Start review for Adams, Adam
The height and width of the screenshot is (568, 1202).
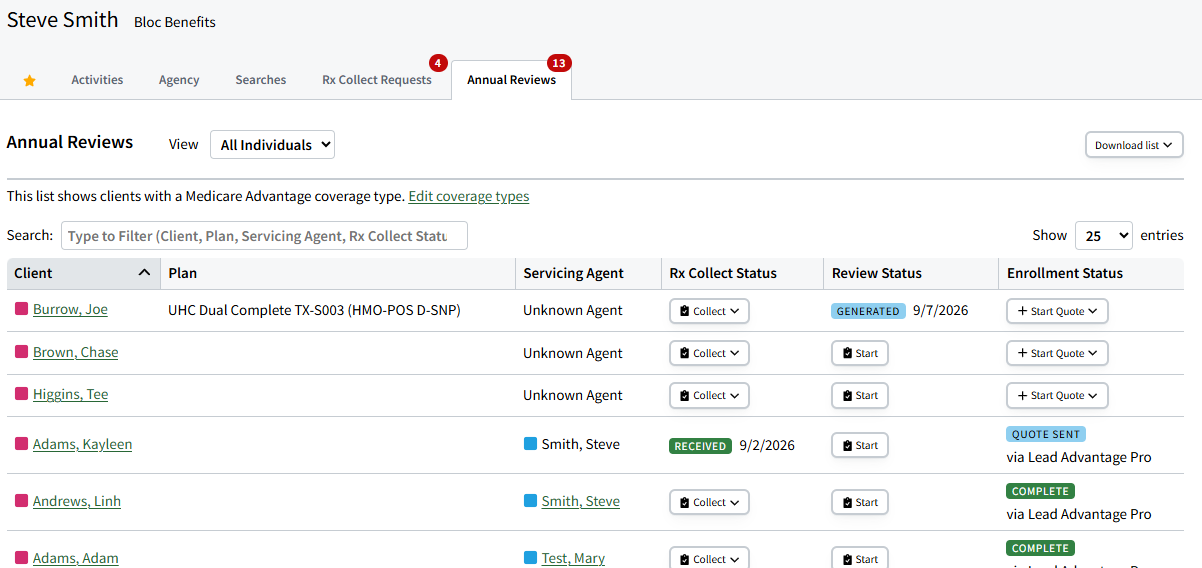pyautogui.click(x=860, y=558)
